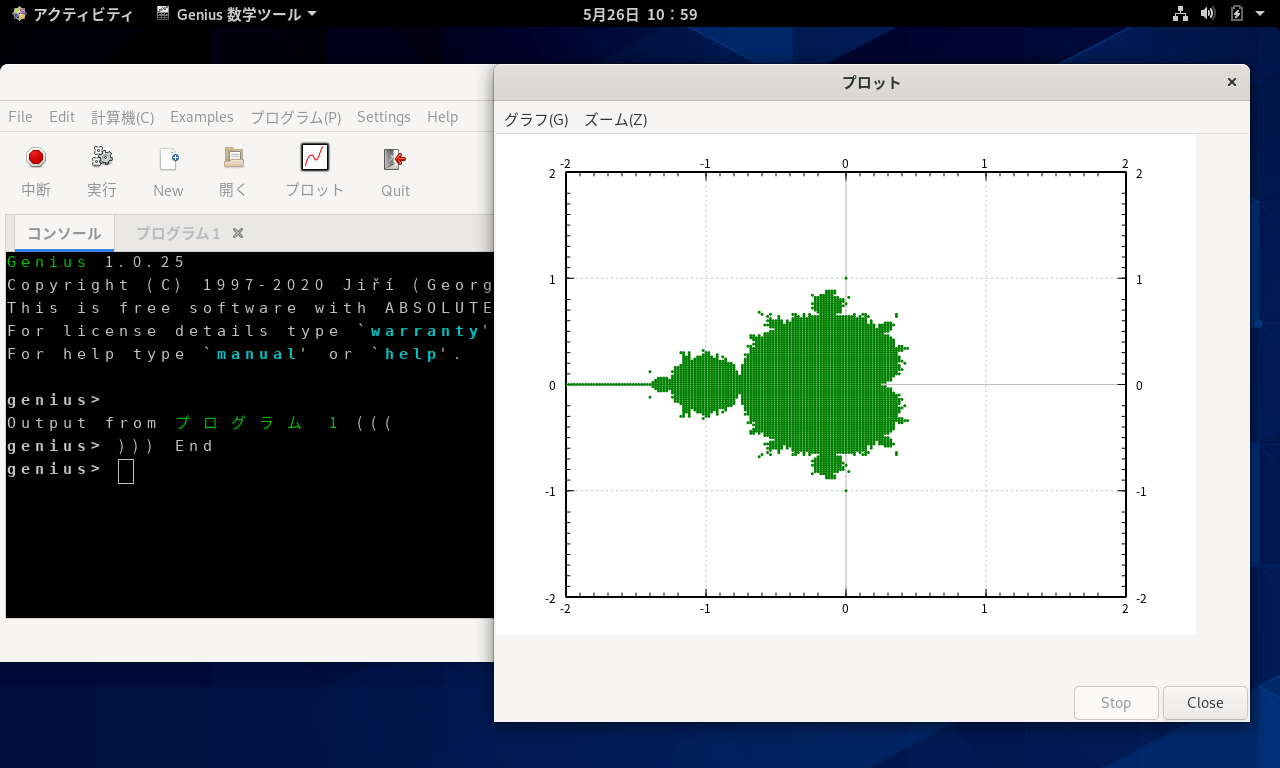Open the Help menu
The width and height of the screenshot is (1280, 768).
point(442,117)
